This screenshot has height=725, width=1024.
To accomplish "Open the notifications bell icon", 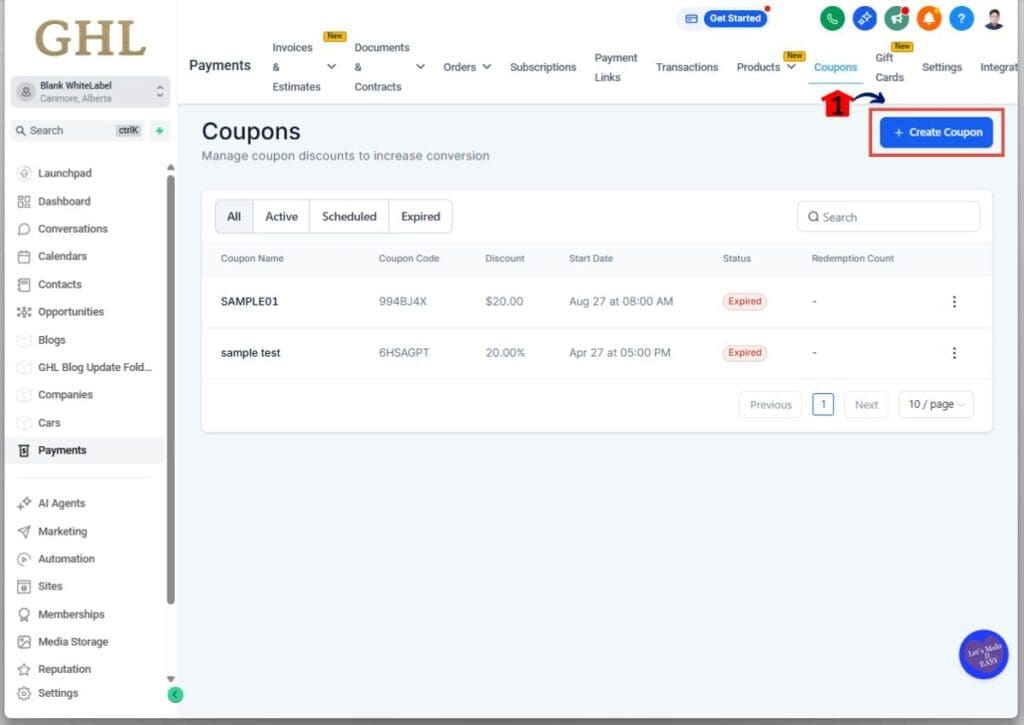I will coord(929,18).
